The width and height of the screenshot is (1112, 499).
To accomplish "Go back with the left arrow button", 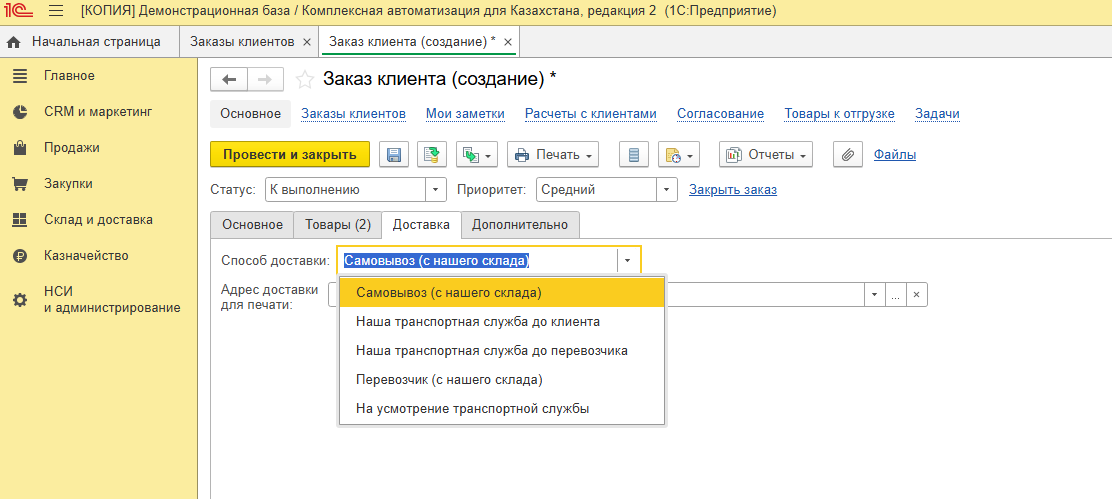I will tap(229, 79).
